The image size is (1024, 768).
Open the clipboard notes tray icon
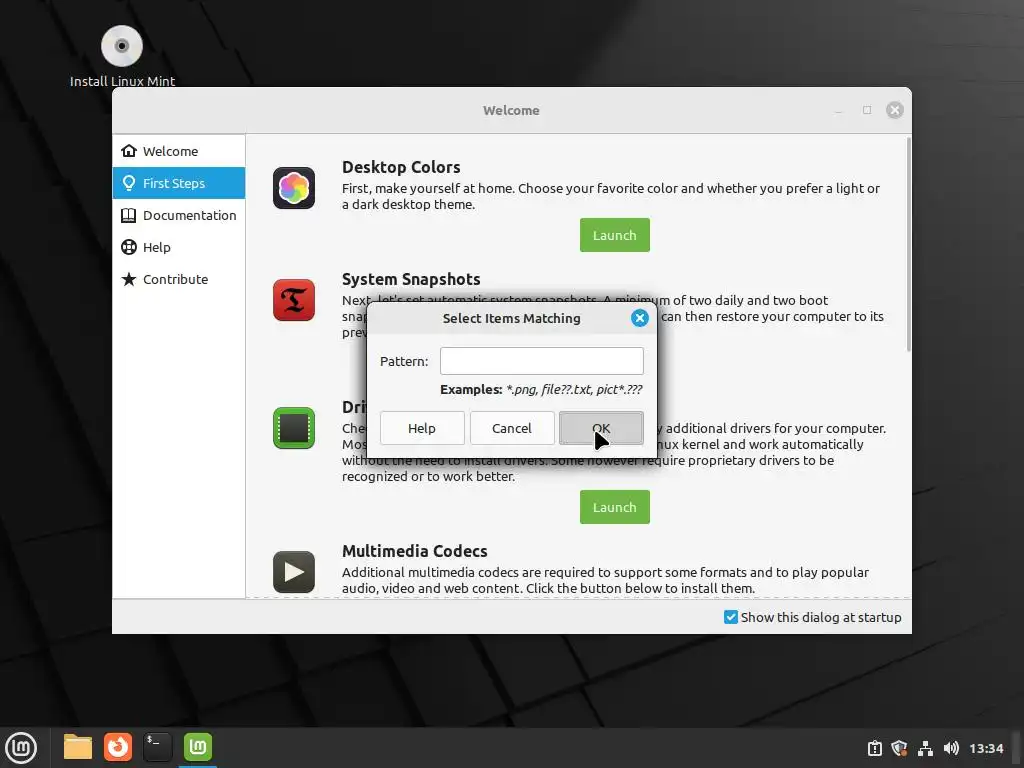[875, 748]
